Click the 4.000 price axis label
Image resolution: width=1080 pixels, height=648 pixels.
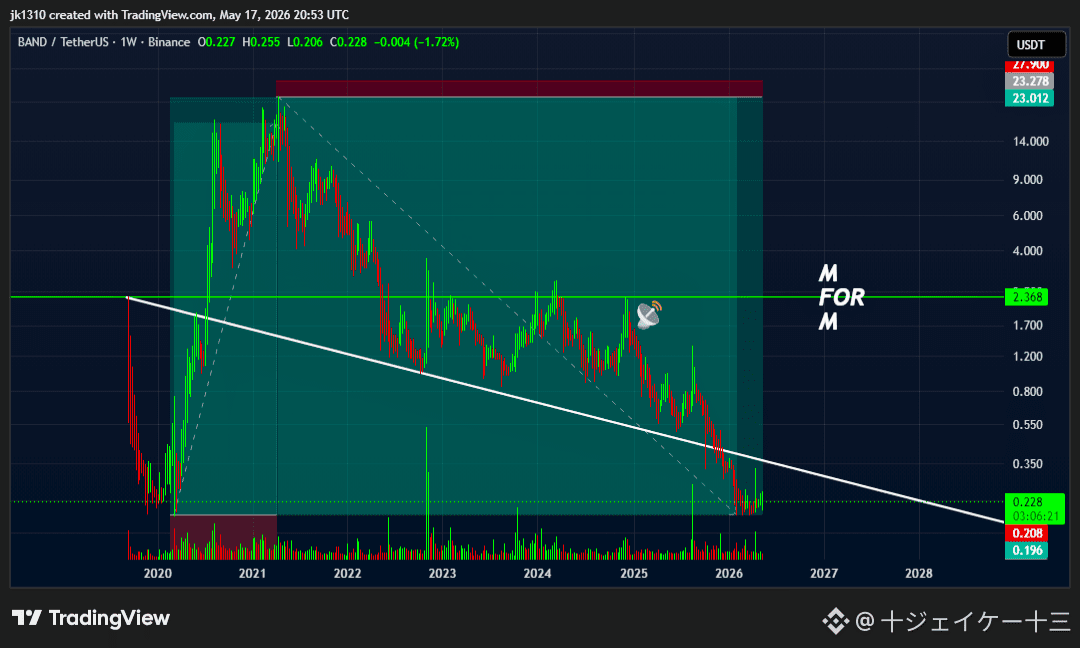point(1028,251)
